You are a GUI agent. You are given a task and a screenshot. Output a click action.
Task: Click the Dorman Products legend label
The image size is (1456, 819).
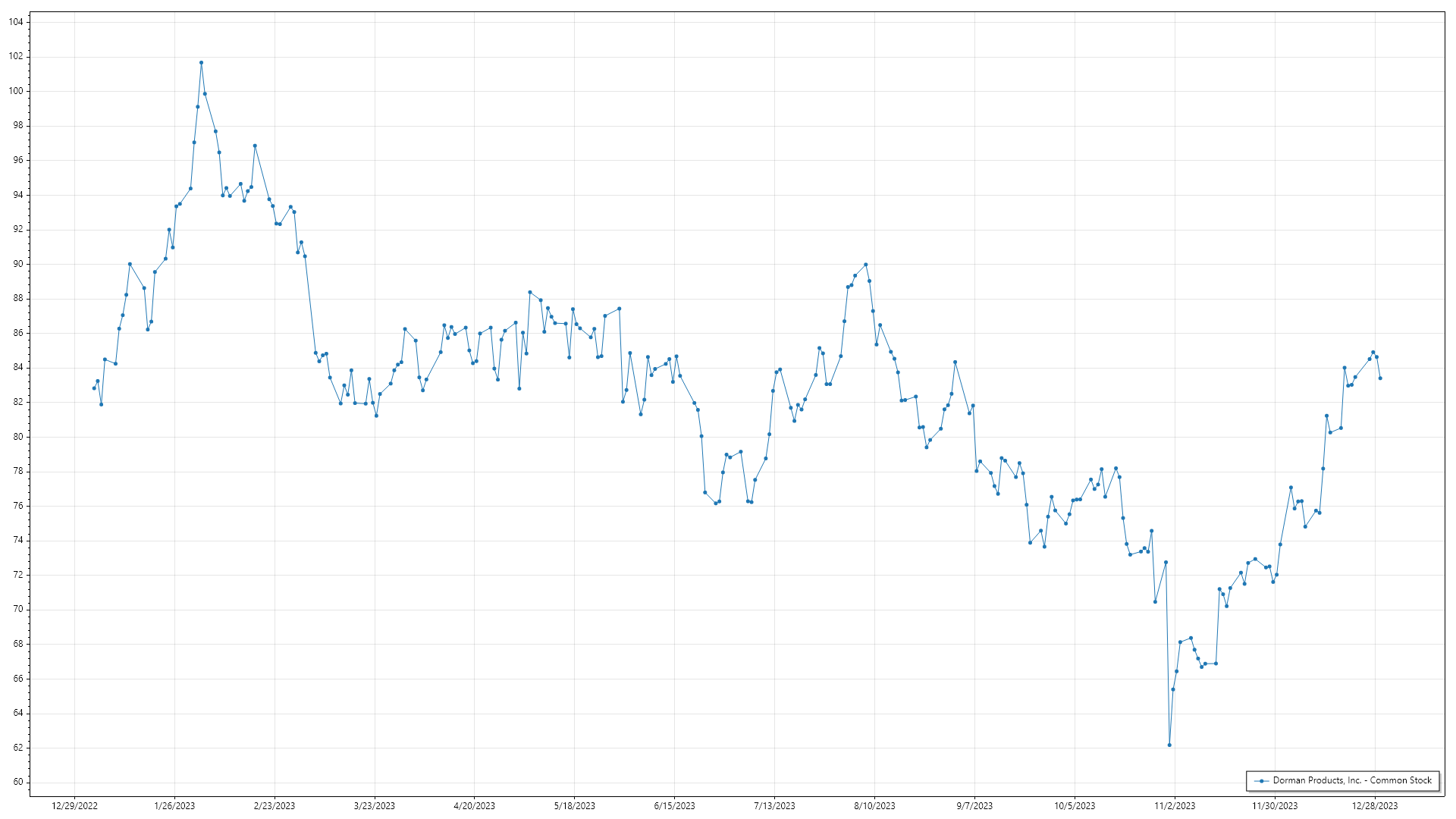(1352, 780)
